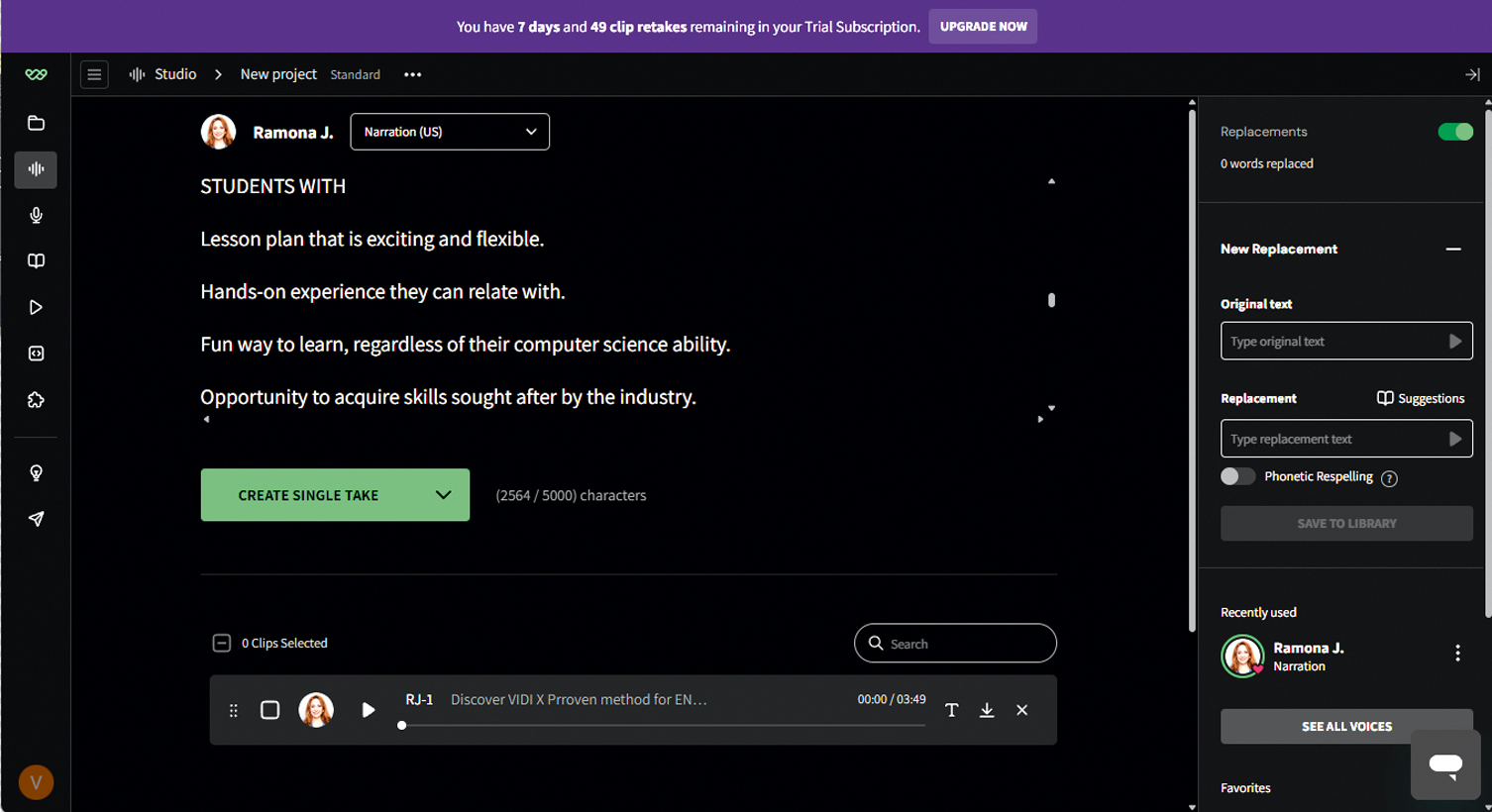Image resolution: width=1492 pixels, height=812 pixels.
Task: Click the microphone icon in sidebar
Action: [x=36, y=215]
